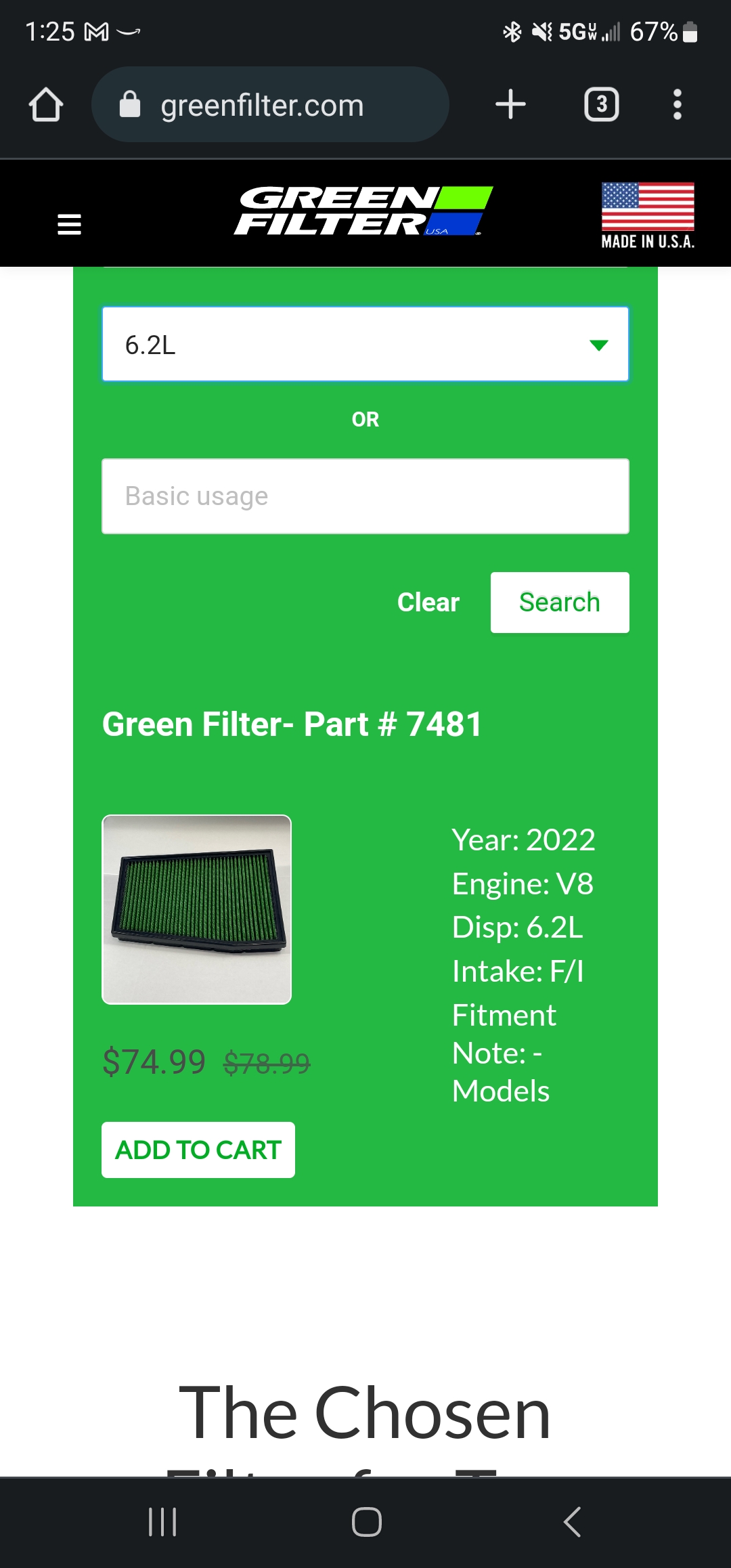Open the hamburger navigation menu
Screen dimensions: 731x1568
(69, 224)
